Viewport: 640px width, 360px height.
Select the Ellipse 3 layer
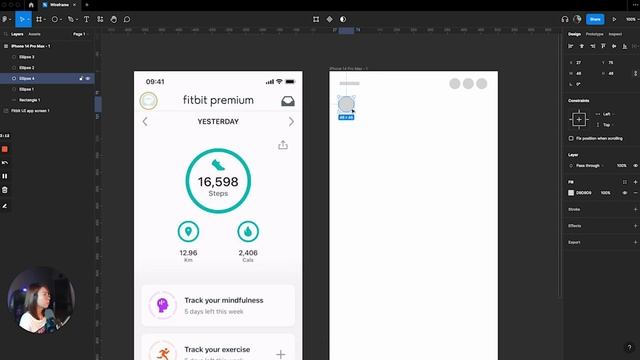[27, 57]
